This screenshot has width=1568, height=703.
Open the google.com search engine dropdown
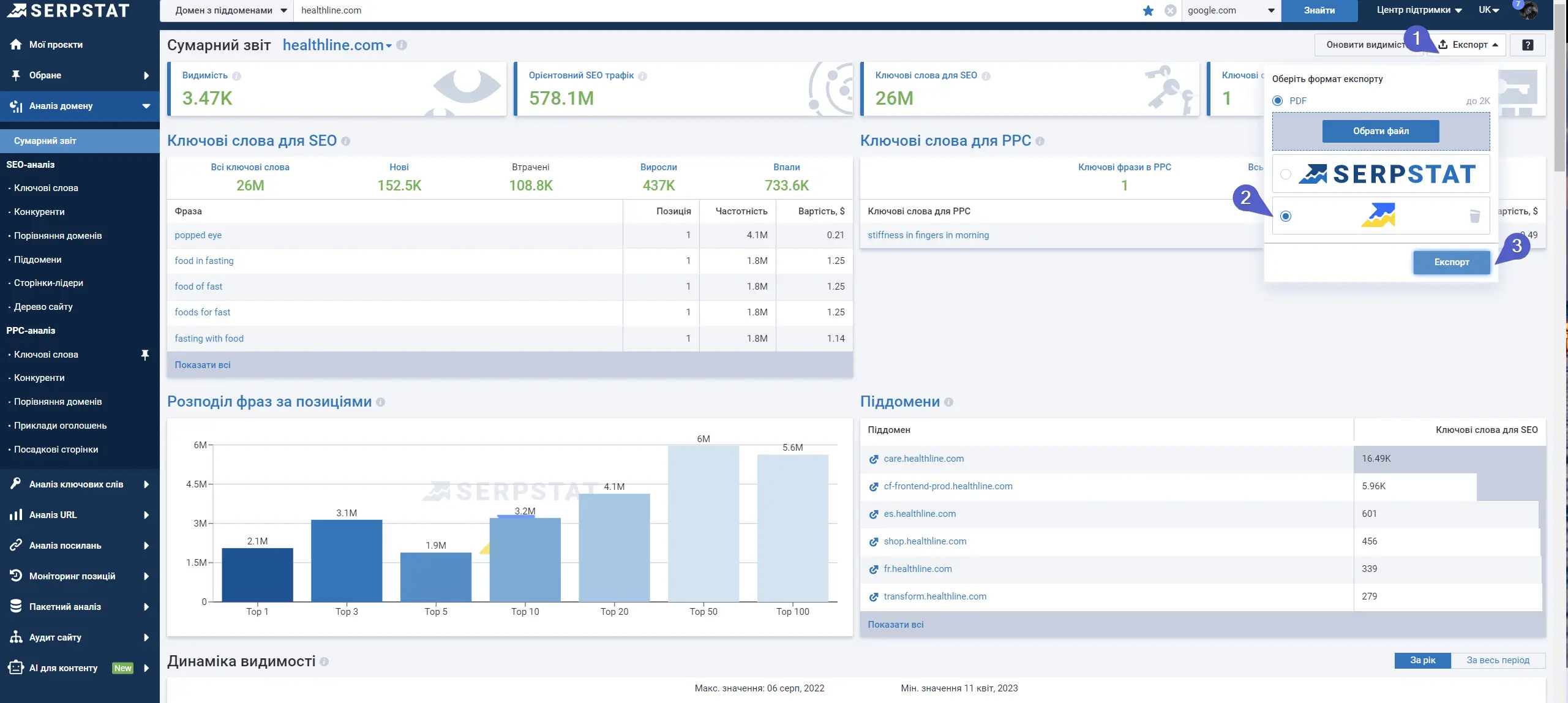tap(1231, 10)
